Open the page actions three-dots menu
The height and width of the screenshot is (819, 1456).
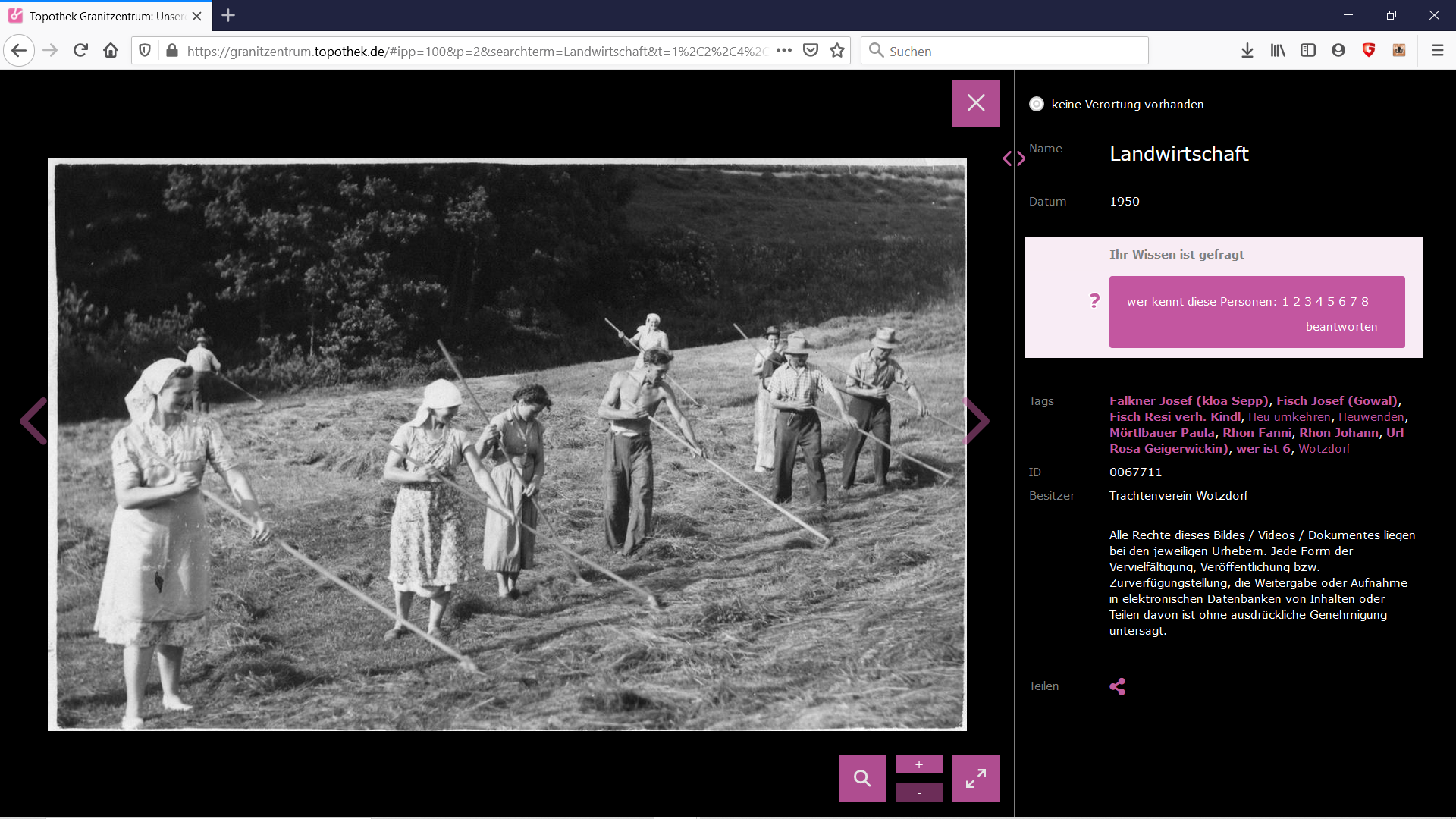point(784,51)
